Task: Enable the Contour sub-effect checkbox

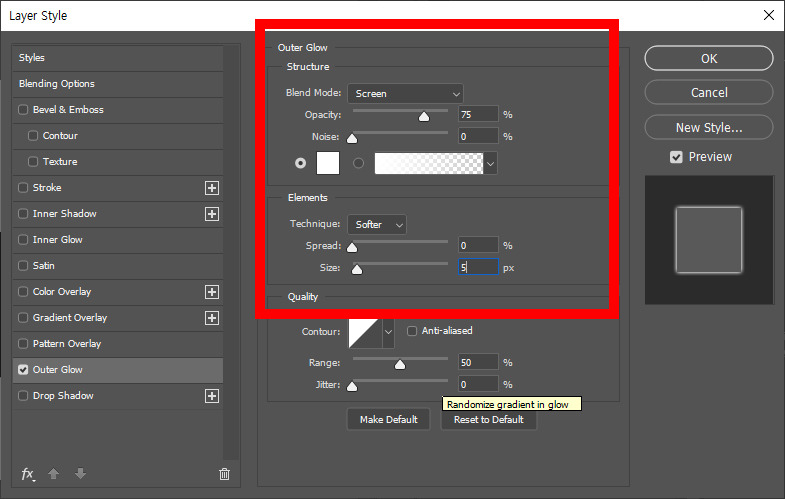Action: point(33,136)
